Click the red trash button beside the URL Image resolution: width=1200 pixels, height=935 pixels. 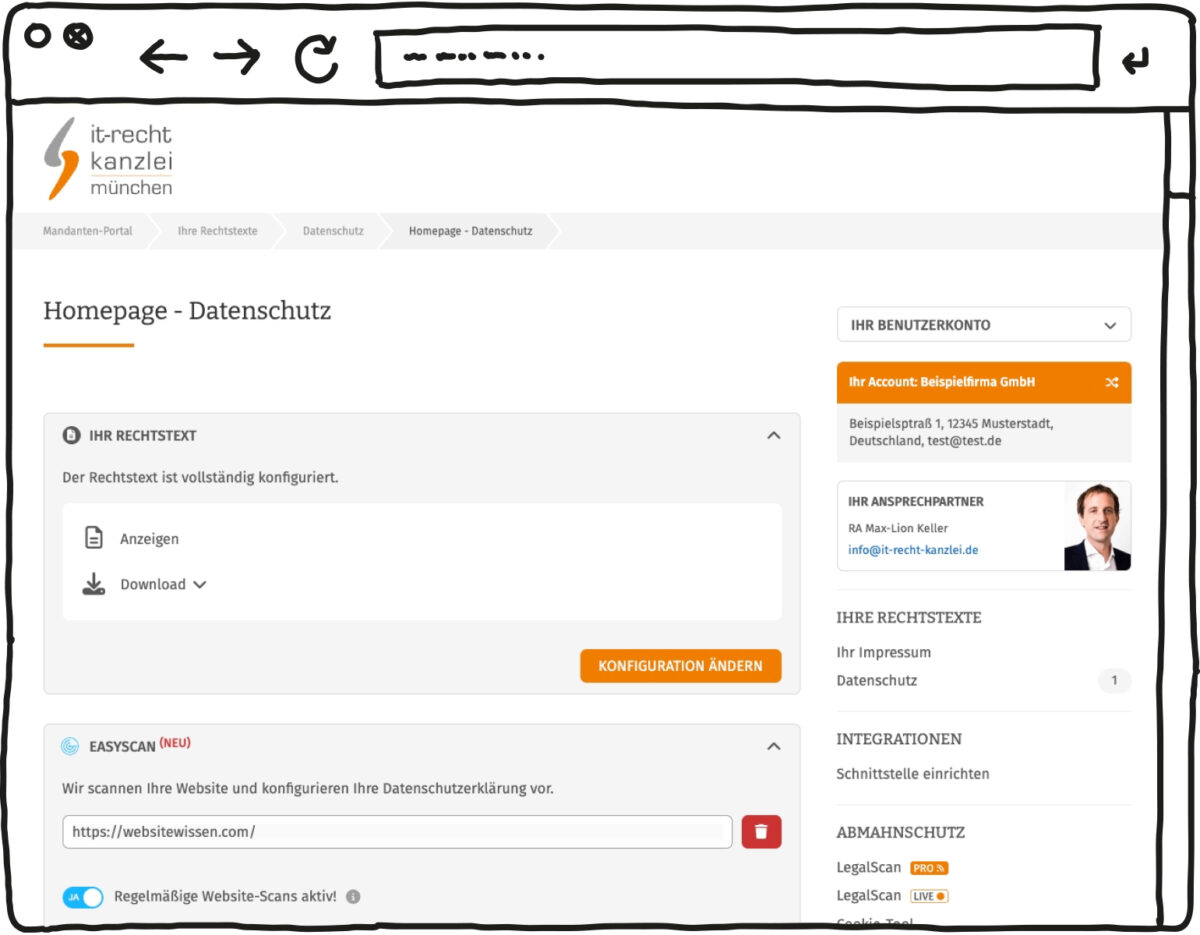tap(761, 832)
